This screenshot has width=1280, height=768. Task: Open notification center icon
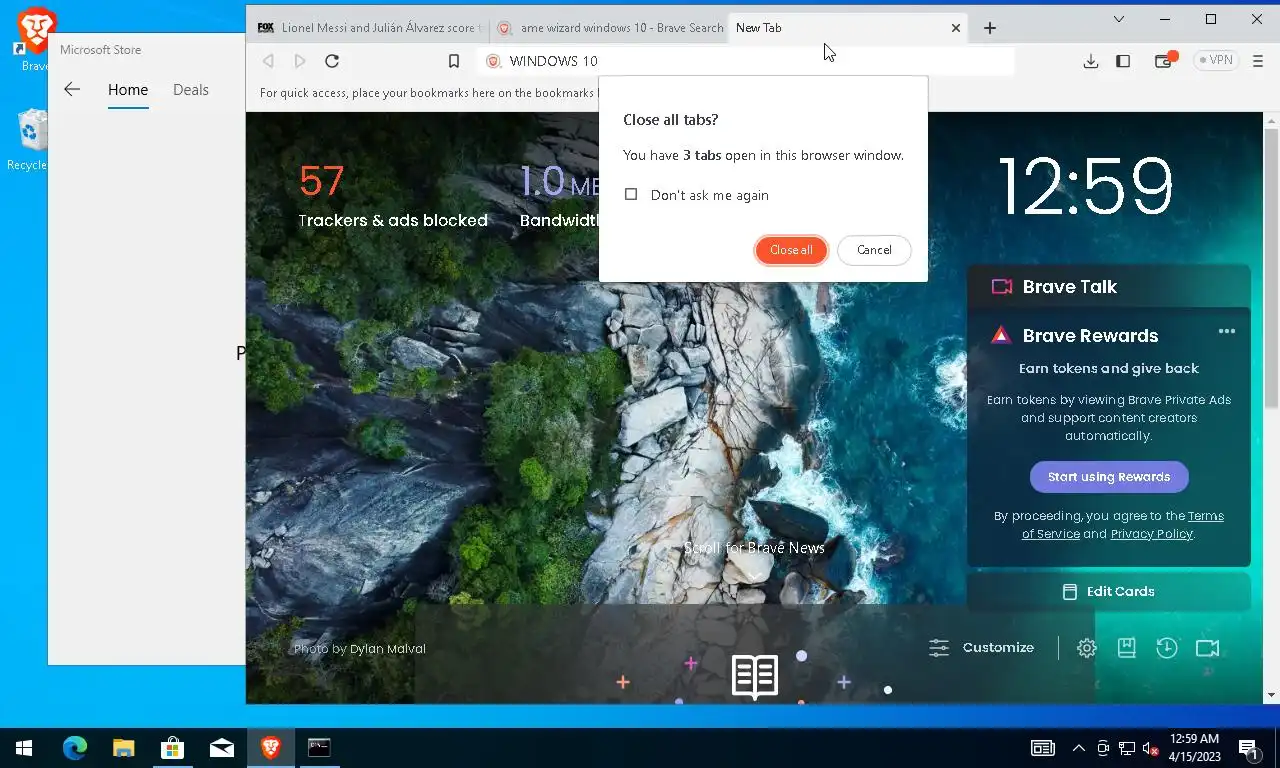coord(1249,748)
